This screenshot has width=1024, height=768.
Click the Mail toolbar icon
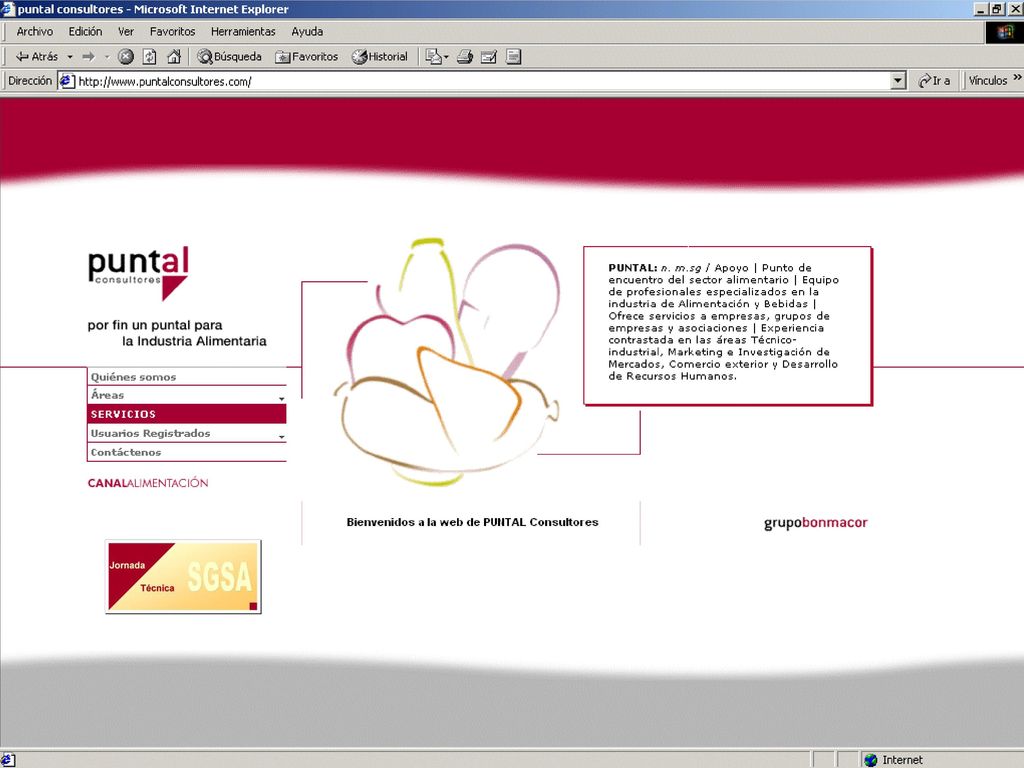click(436, 57)
